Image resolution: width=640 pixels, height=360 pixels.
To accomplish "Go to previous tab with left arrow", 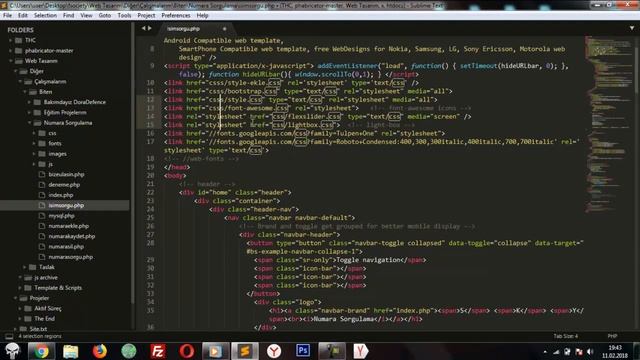I will pos(143,28).
